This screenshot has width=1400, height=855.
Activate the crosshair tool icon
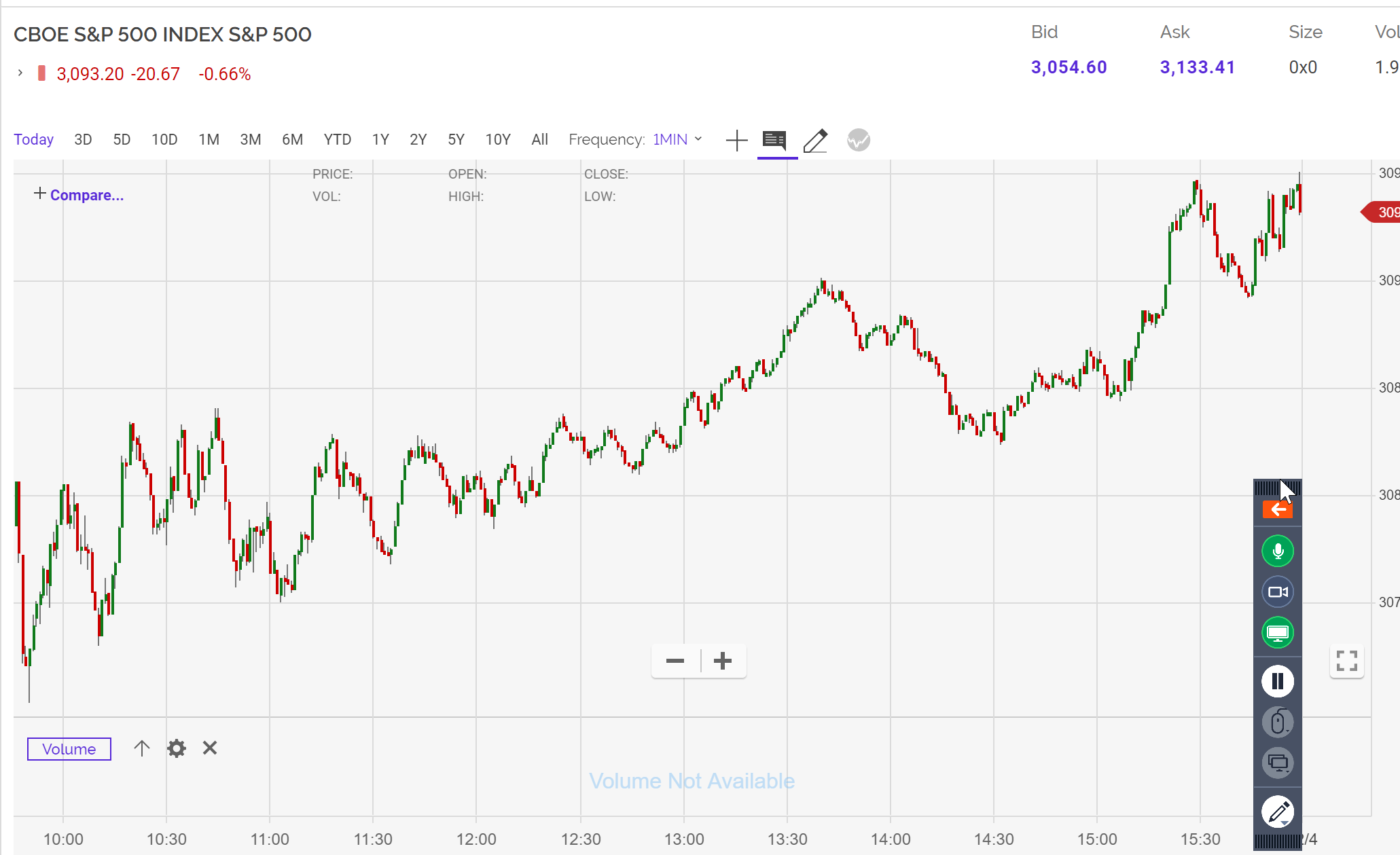click(736, 141)
